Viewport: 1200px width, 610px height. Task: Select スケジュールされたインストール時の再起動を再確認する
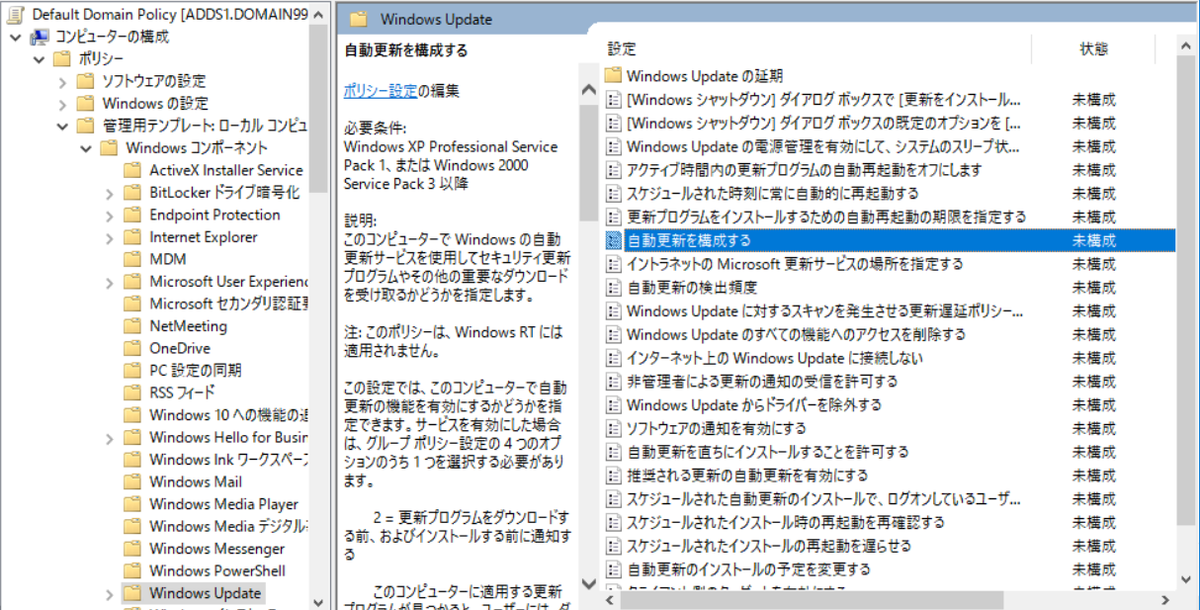[x=785, y=522]
